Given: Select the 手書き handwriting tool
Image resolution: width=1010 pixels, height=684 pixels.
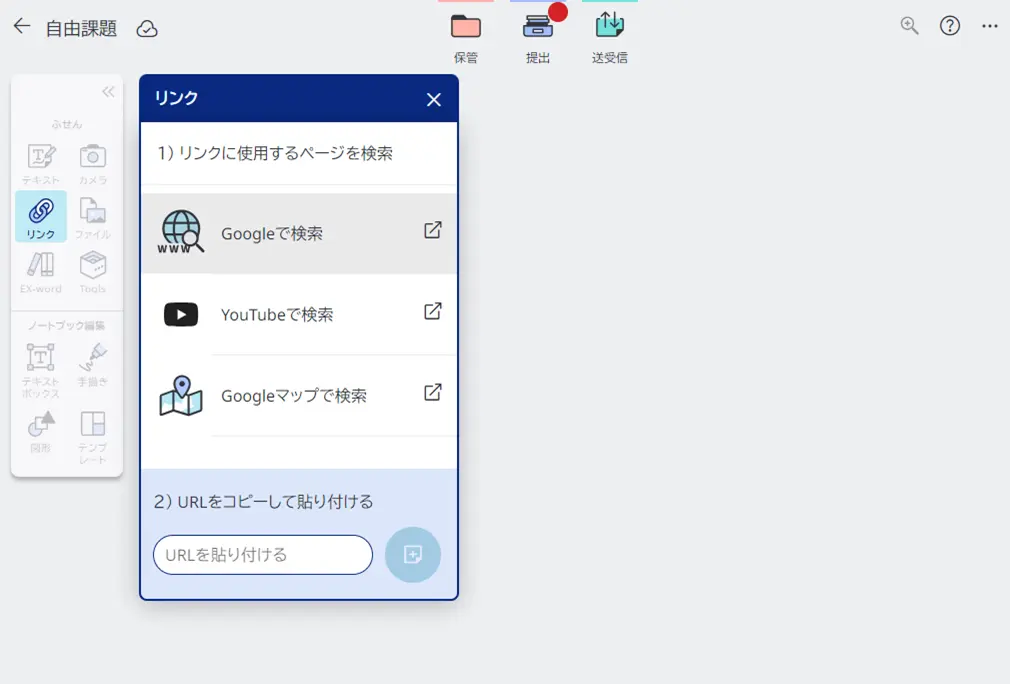Looking at the screenshot, I should click(93, 356).
